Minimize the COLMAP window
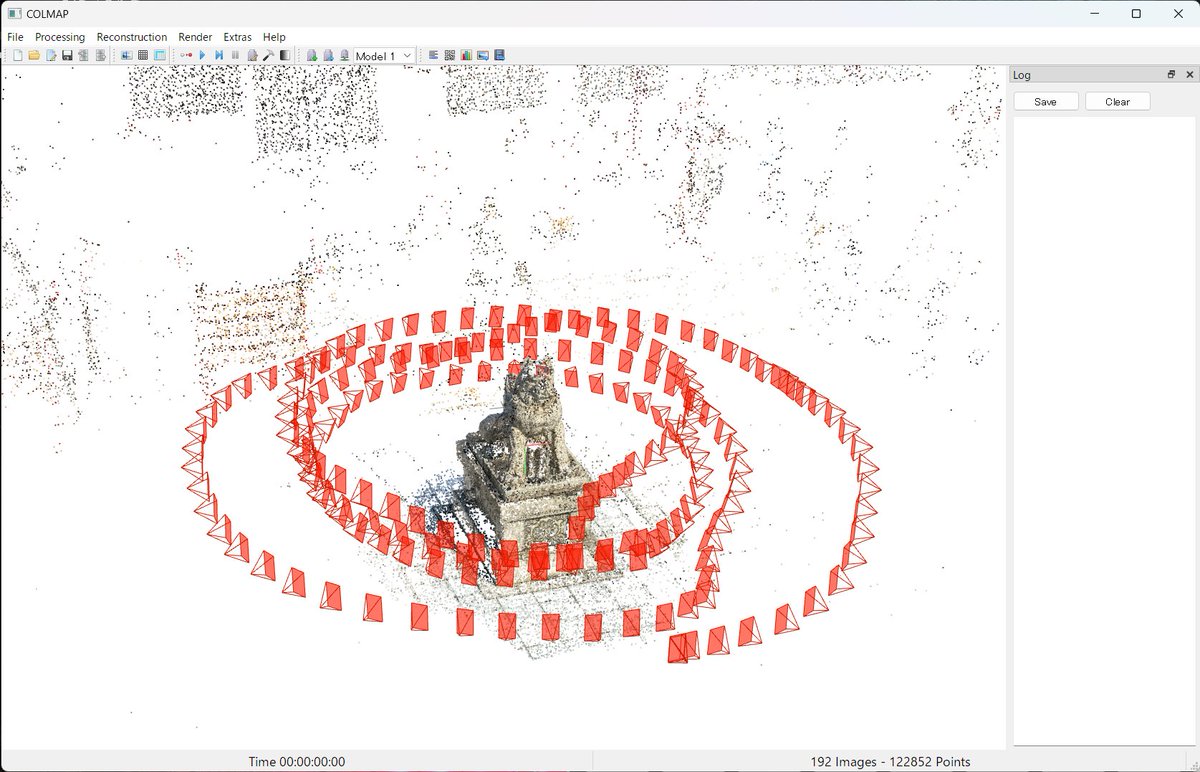Viewport: 1200px width, 772px height. pos(1091,13)
